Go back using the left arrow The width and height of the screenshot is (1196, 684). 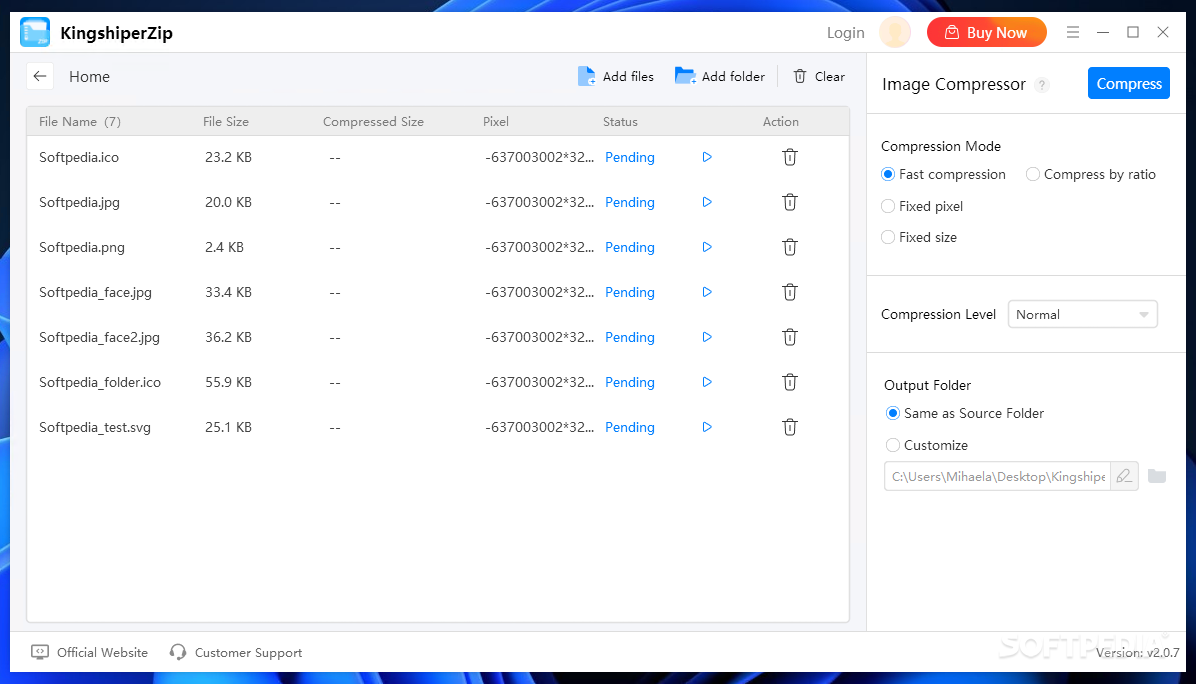pos(40,76)
